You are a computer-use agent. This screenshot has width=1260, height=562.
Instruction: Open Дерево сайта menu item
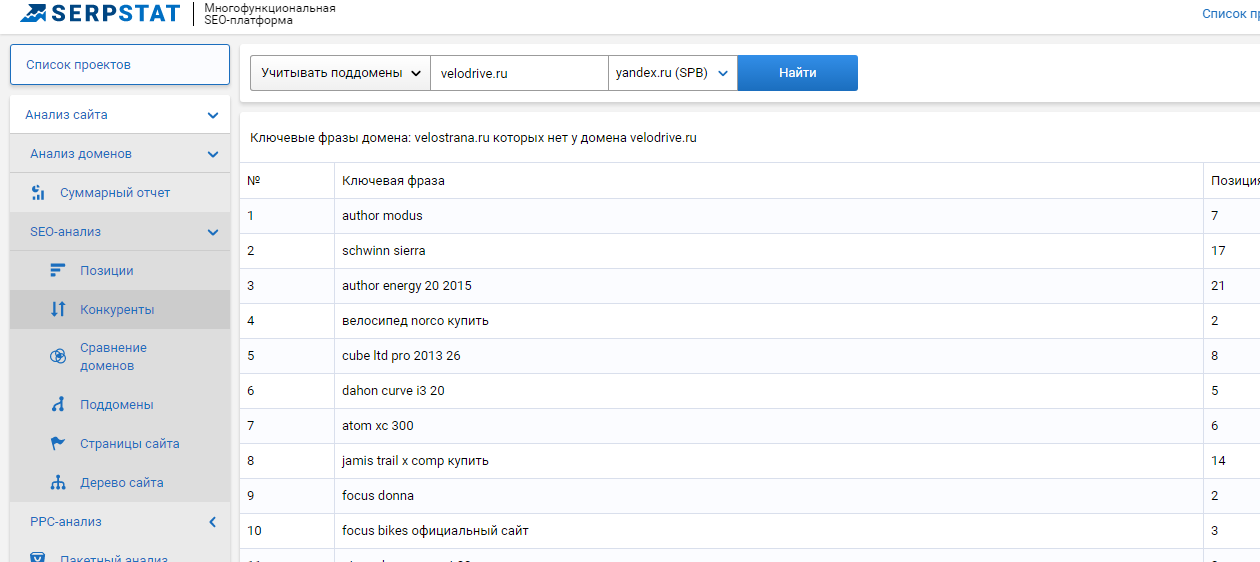(122, 483)
